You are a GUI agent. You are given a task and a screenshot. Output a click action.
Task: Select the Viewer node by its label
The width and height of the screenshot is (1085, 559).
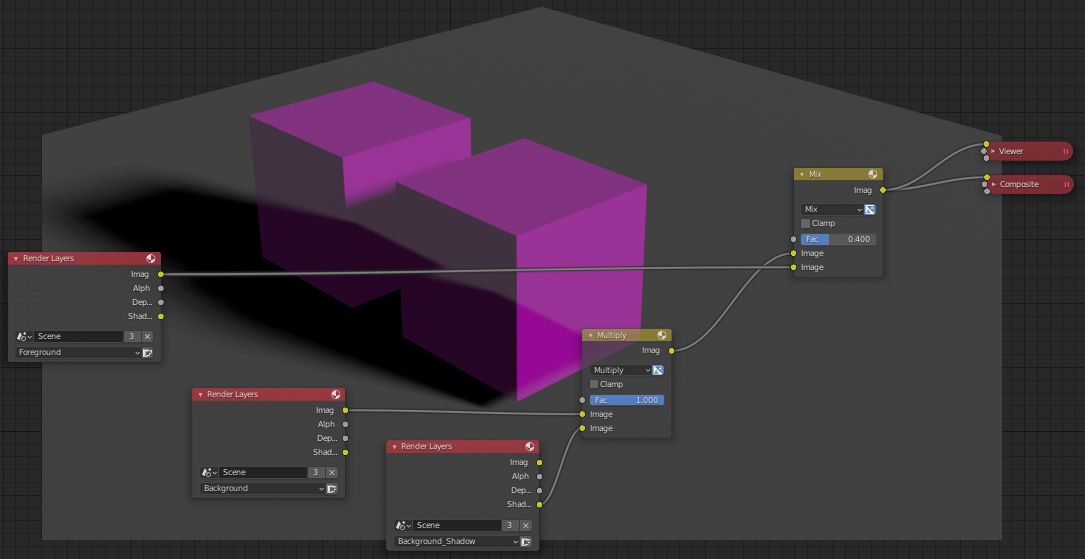(1011, 151)
